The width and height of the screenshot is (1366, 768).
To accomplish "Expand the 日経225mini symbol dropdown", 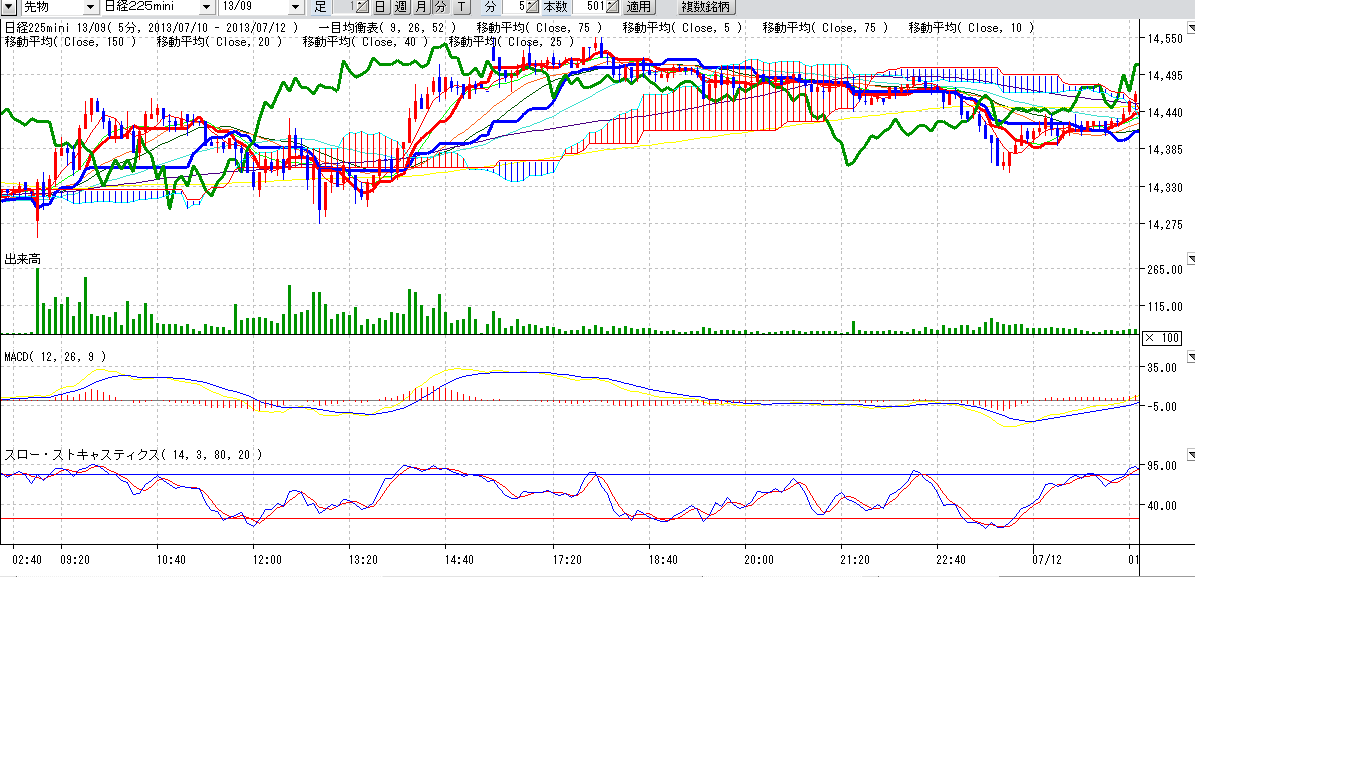I will pos(207,7).
